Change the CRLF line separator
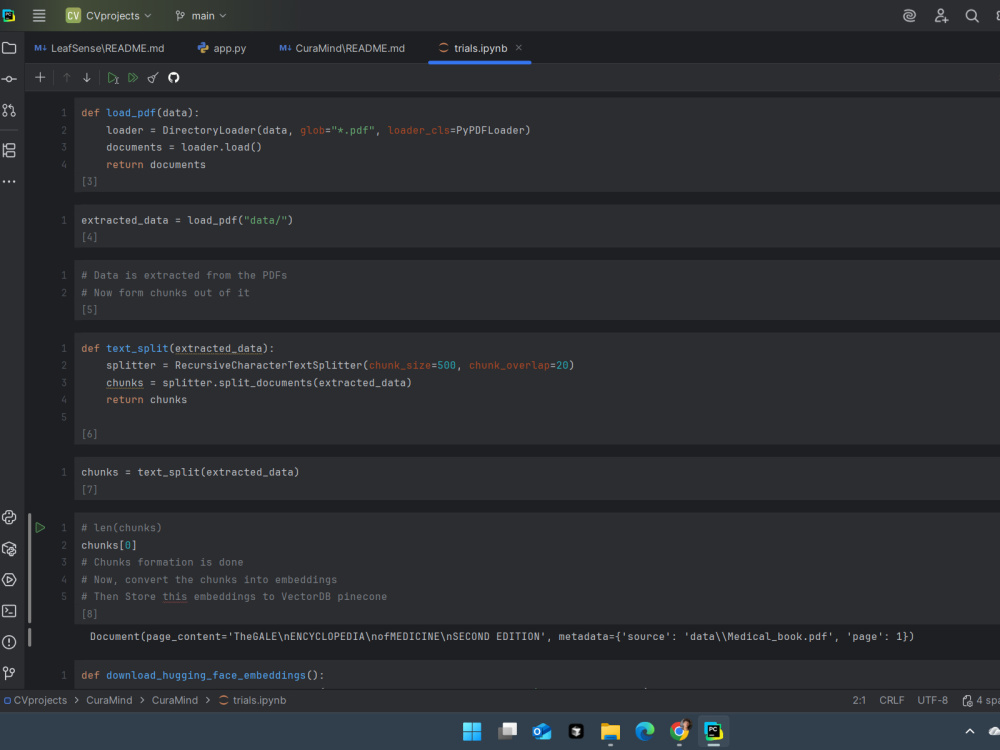The image size is (1000, 750). (x=892, y=700)
